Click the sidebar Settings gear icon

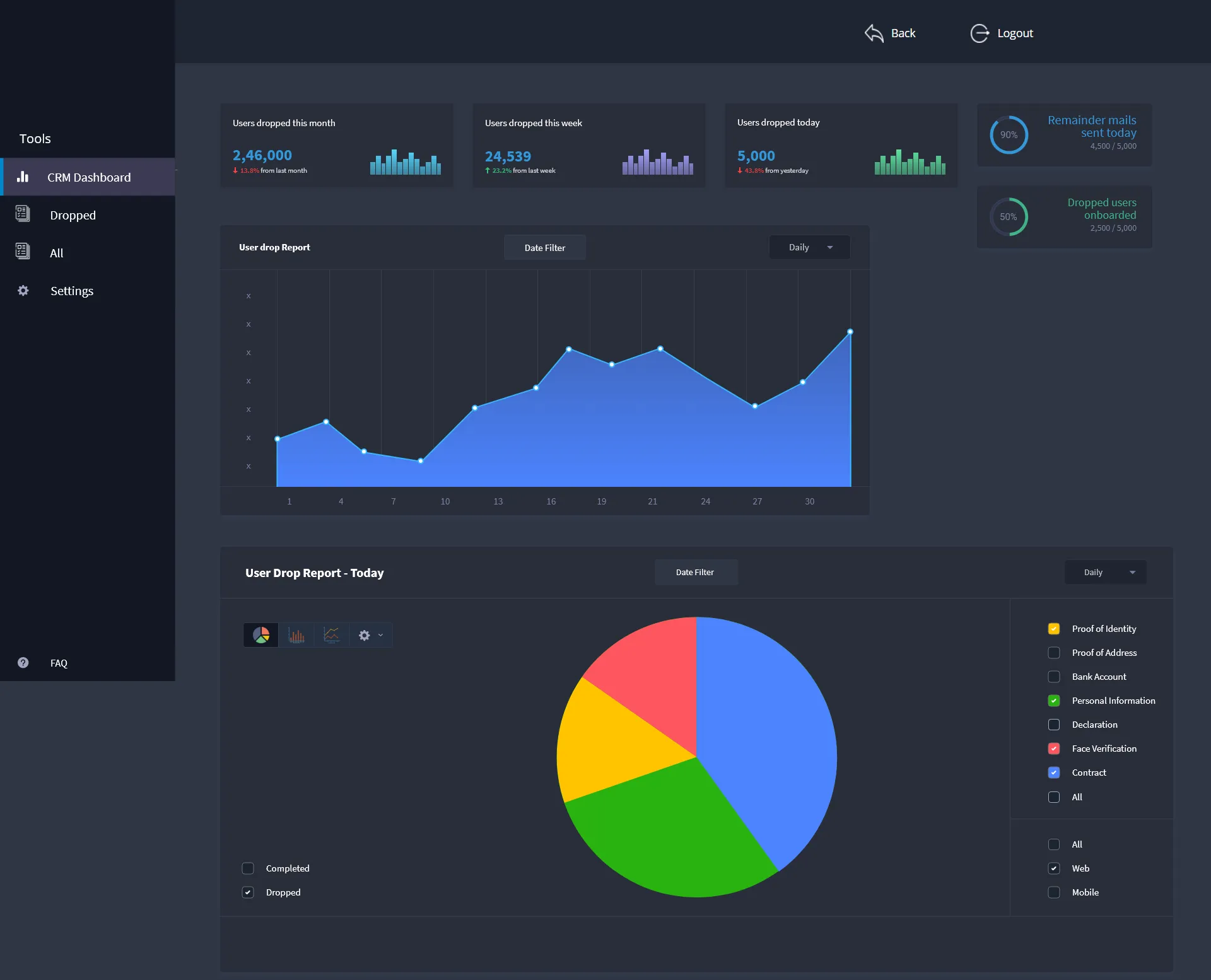[23, 291]
